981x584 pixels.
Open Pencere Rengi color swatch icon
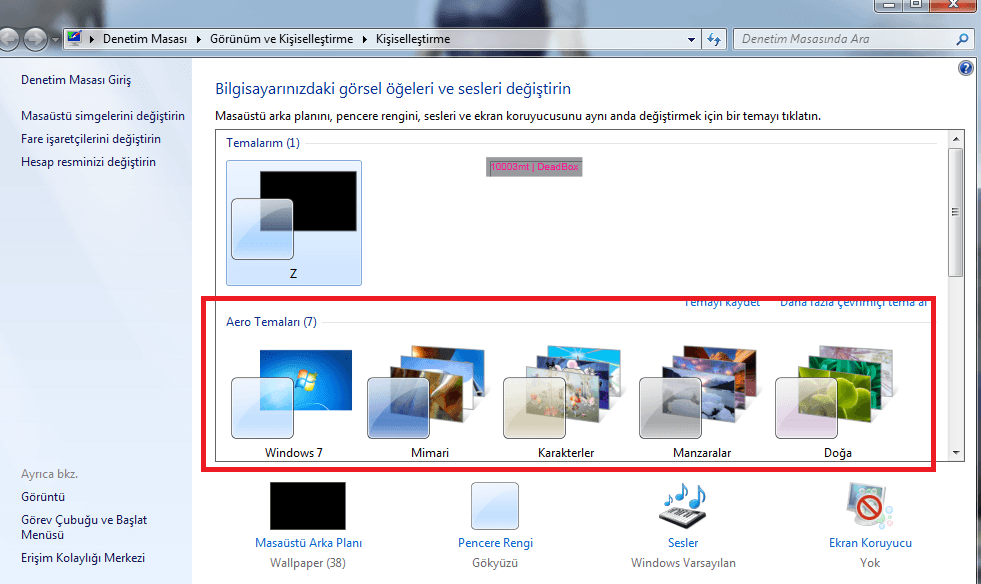click(495, 506)
